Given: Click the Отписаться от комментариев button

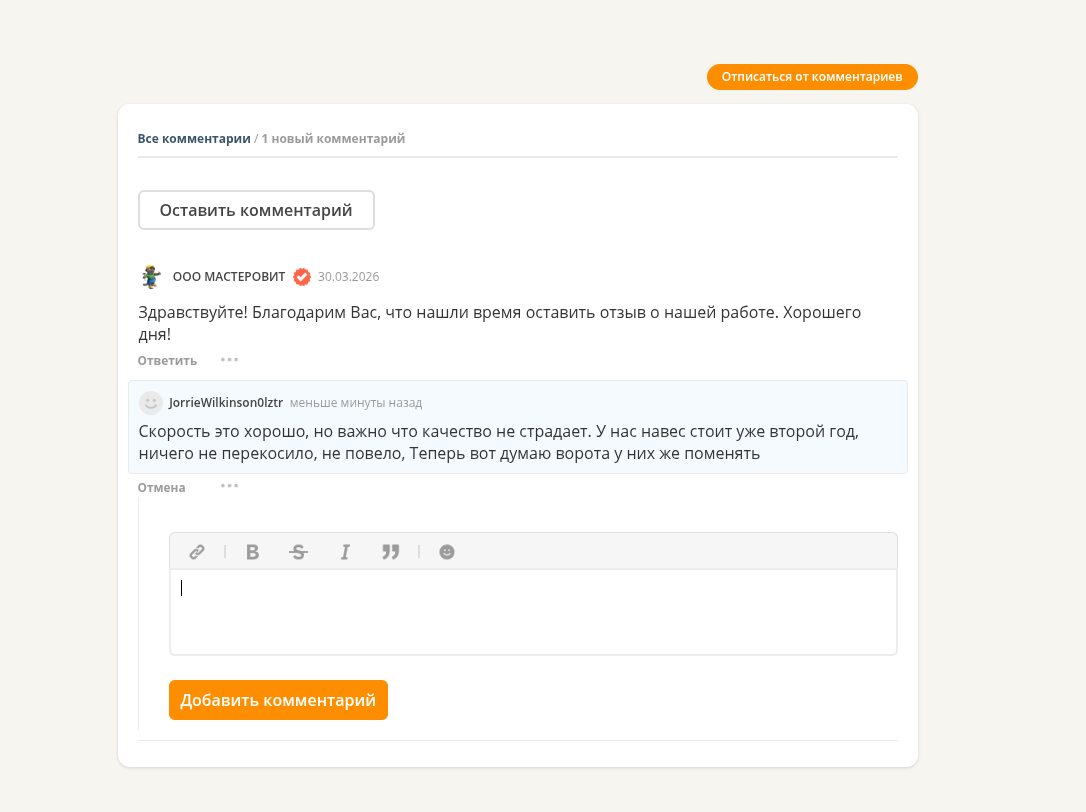Looking at the screenshot, I should (x=812, y=77).
